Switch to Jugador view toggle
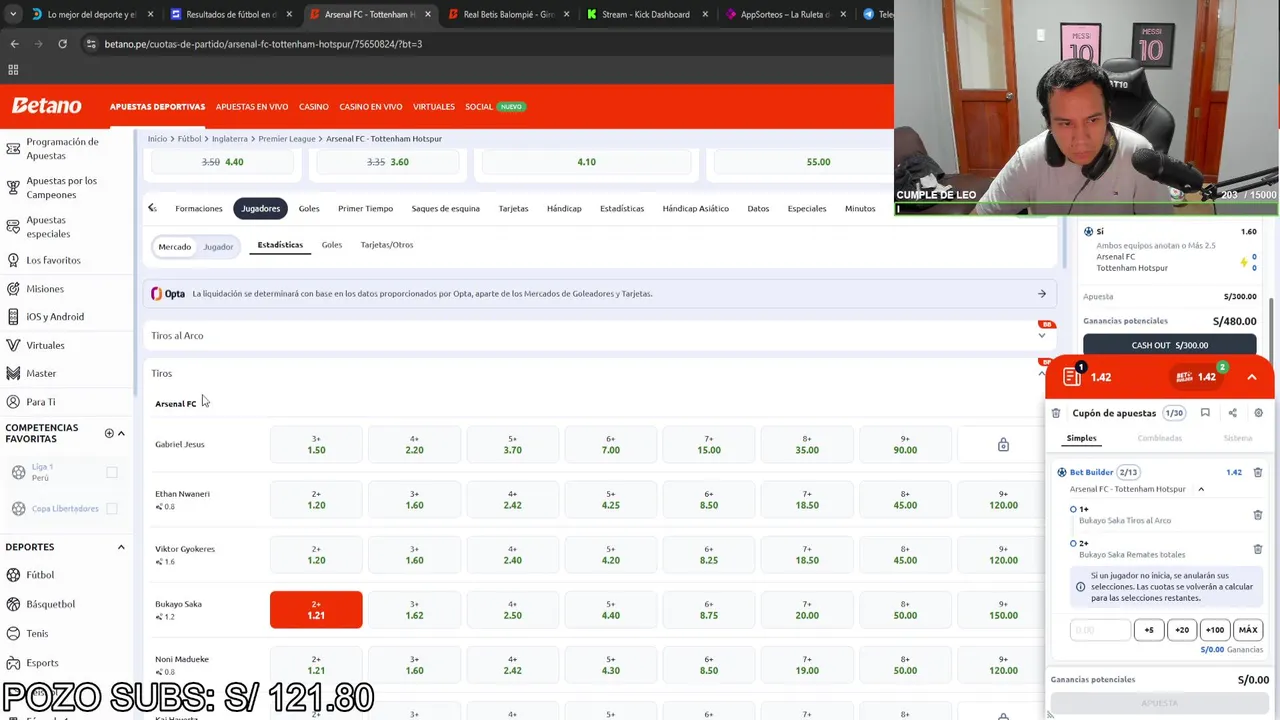Screen dimensions: 1280x720 click(218, 246)
